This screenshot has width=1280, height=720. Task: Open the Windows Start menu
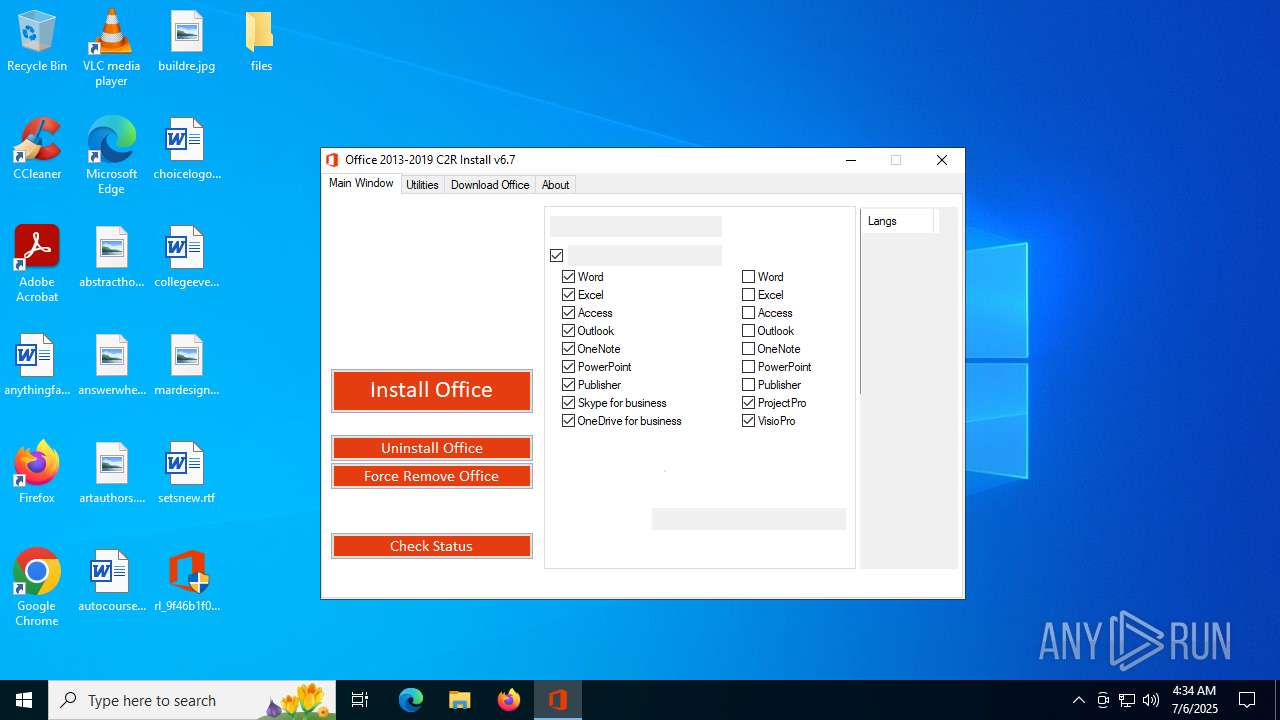24,700
